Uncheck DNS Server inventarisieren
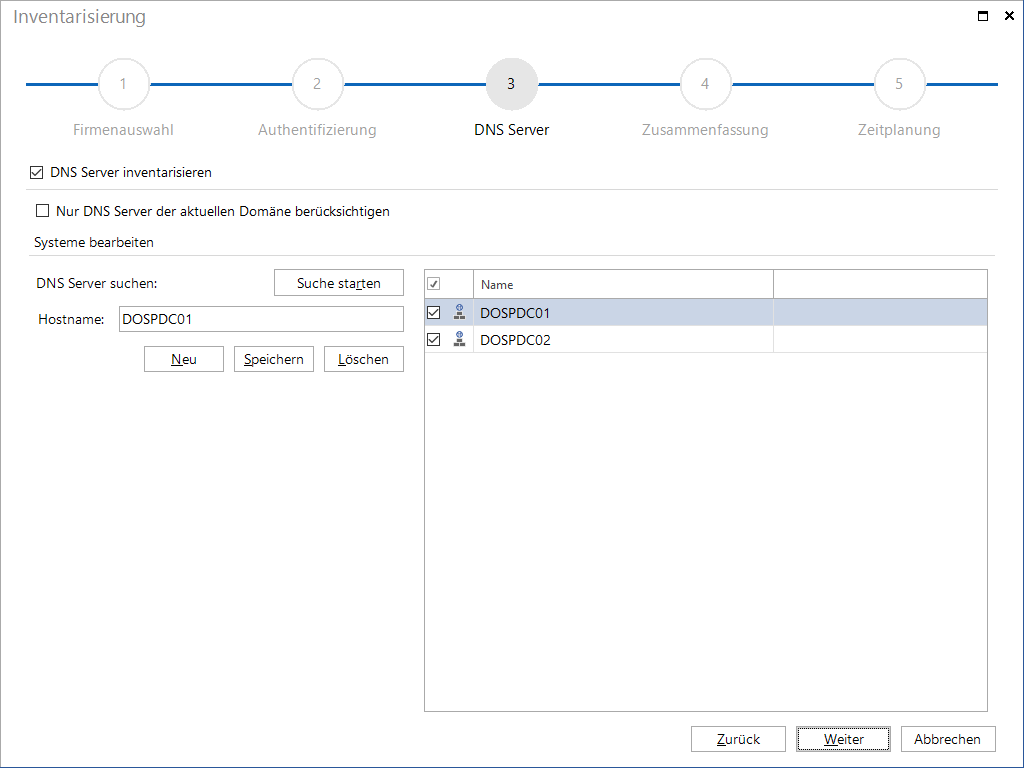This screenshot has height=768, width=1024. (x=37, y=172)
